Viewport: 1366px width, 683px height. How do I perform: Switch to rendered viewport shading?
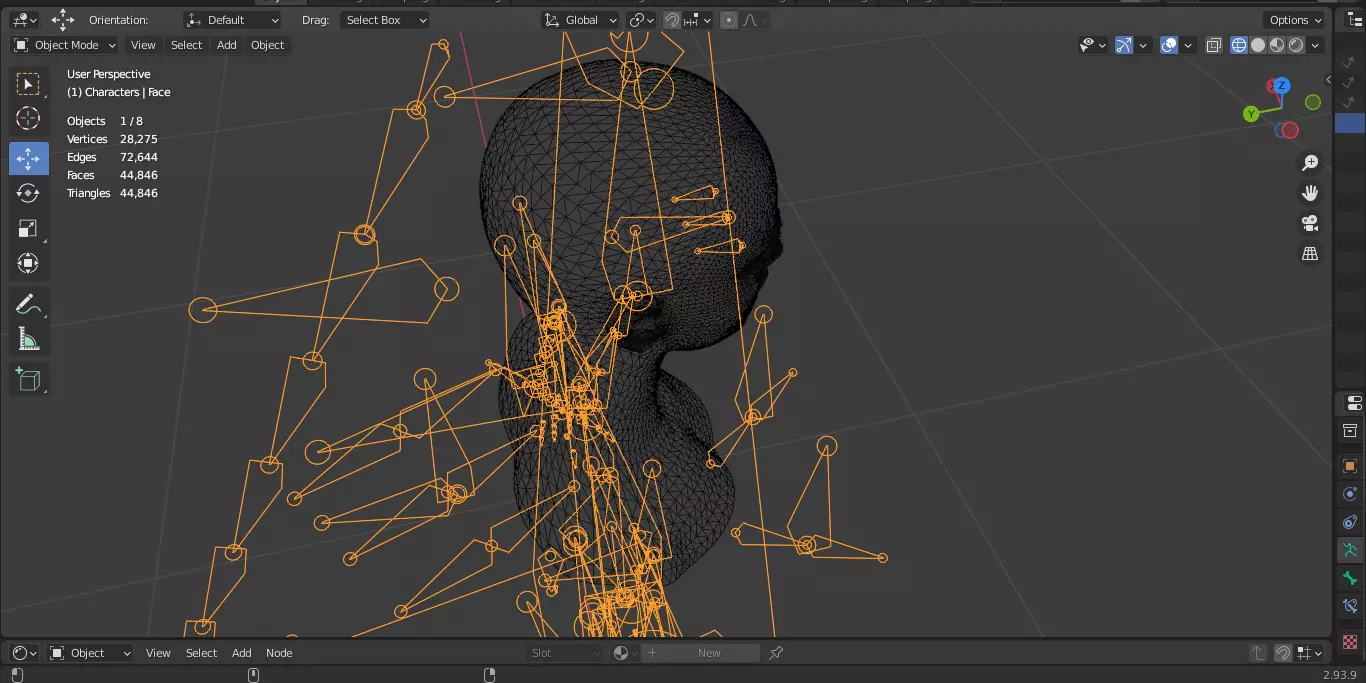1296,45
